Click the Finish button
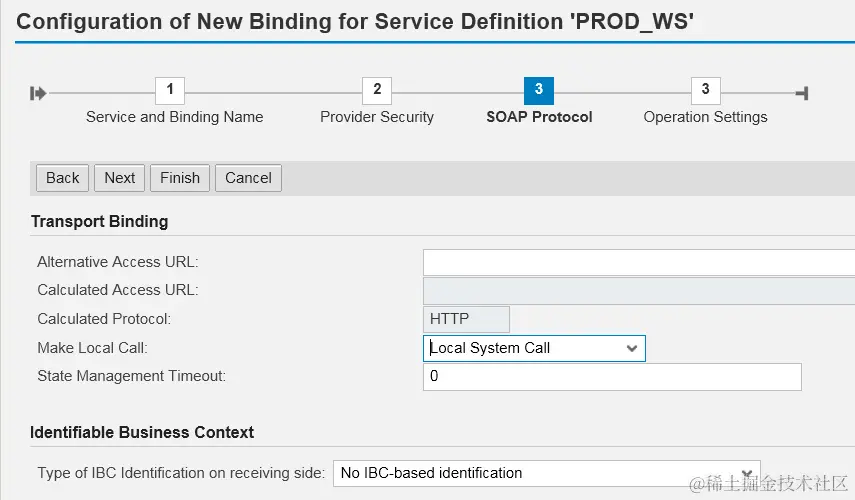Image resolution: width=855 pixels, height=500 pixels. 180,178
